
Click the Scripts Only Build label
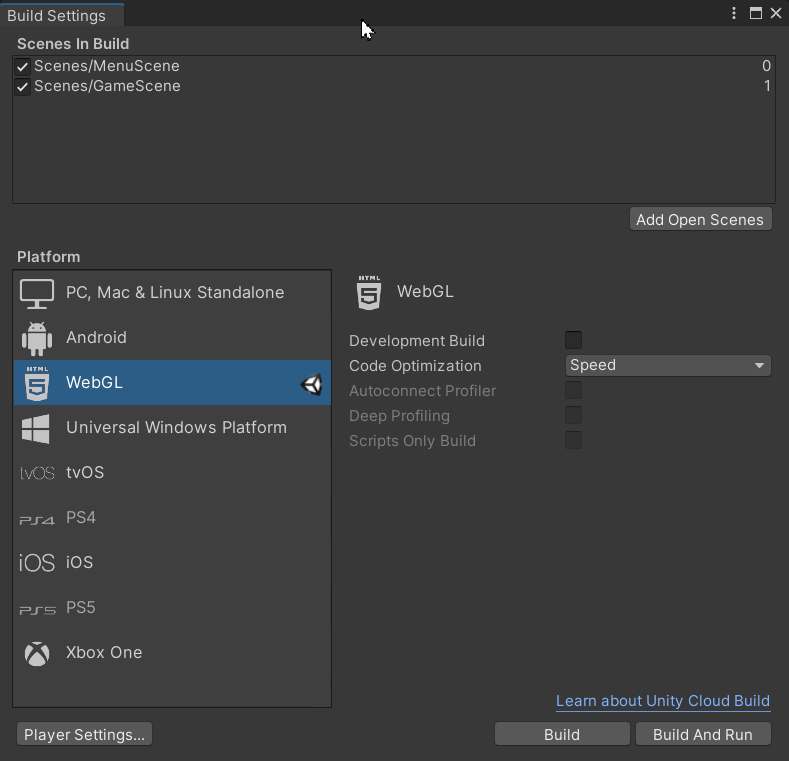point(412,441)
